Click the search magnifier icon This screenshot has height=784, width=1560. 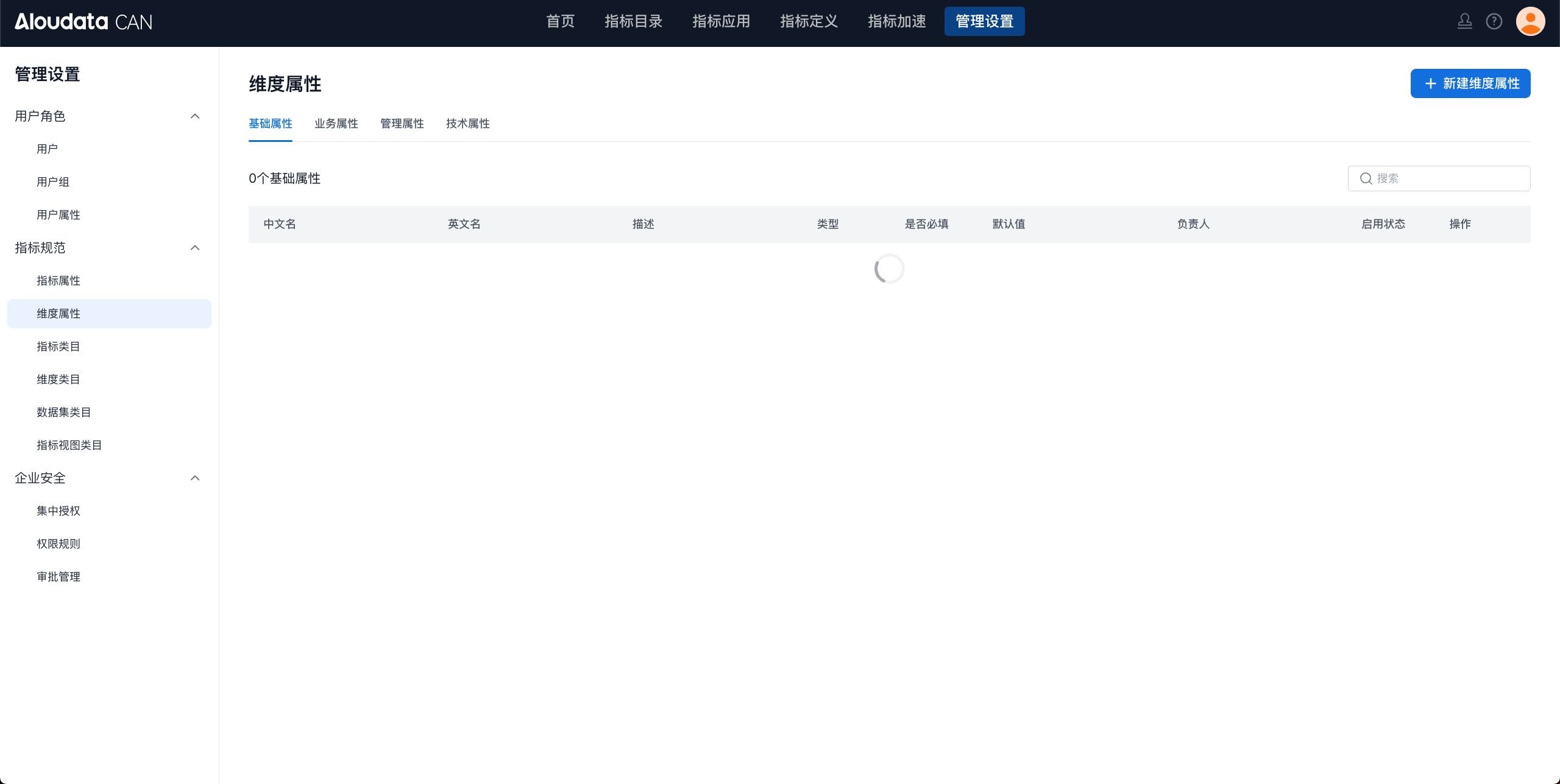pyautogui.click(x=1366, y=178)
